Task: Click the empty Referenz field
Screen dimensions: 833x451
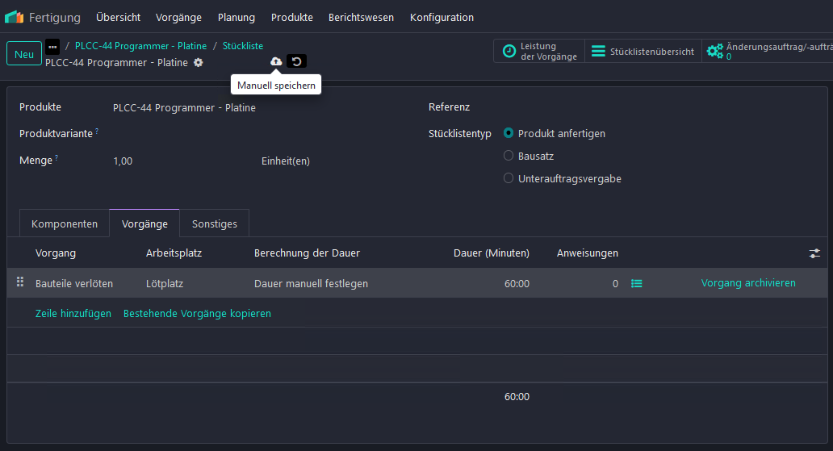Action: point(659,107)
